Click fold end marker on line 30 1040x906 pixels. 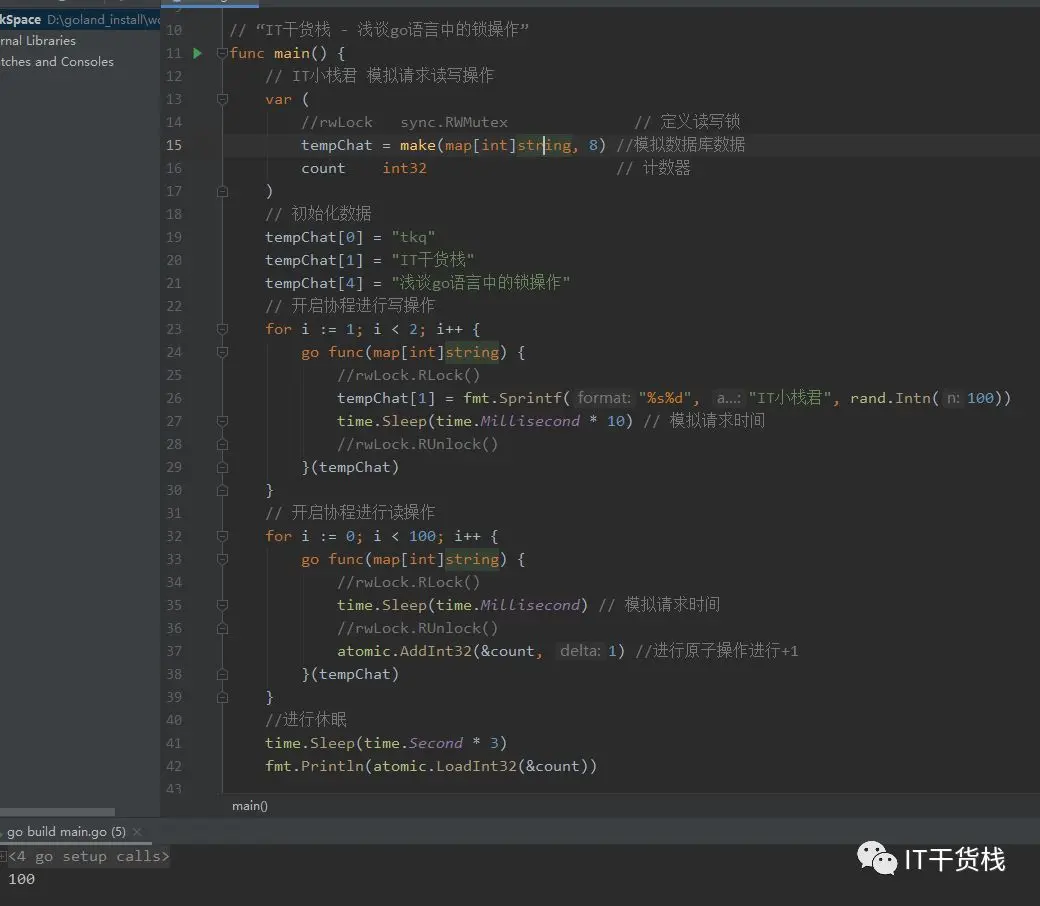222,490
